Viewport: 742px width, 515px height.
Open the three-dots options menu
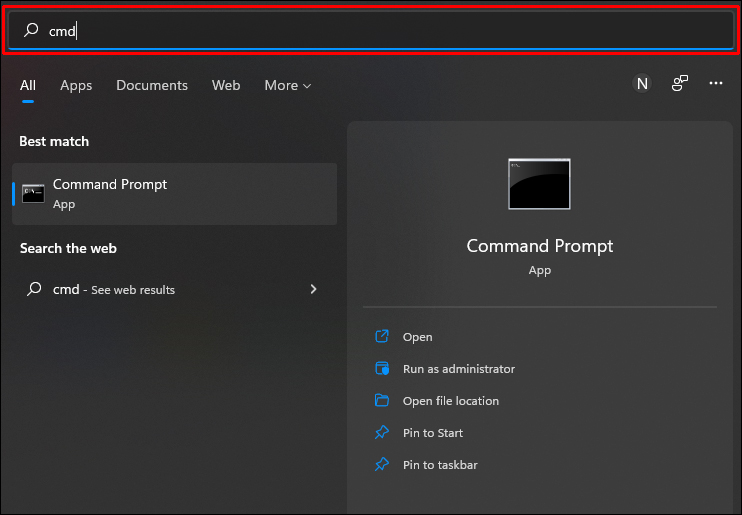tap(716, 85)
